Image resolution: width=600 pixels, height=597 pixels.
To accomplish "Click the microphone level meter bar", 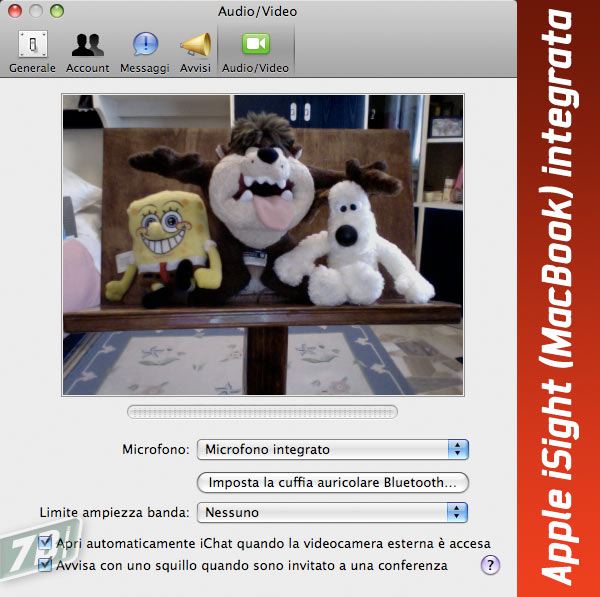I will point(262,412).
